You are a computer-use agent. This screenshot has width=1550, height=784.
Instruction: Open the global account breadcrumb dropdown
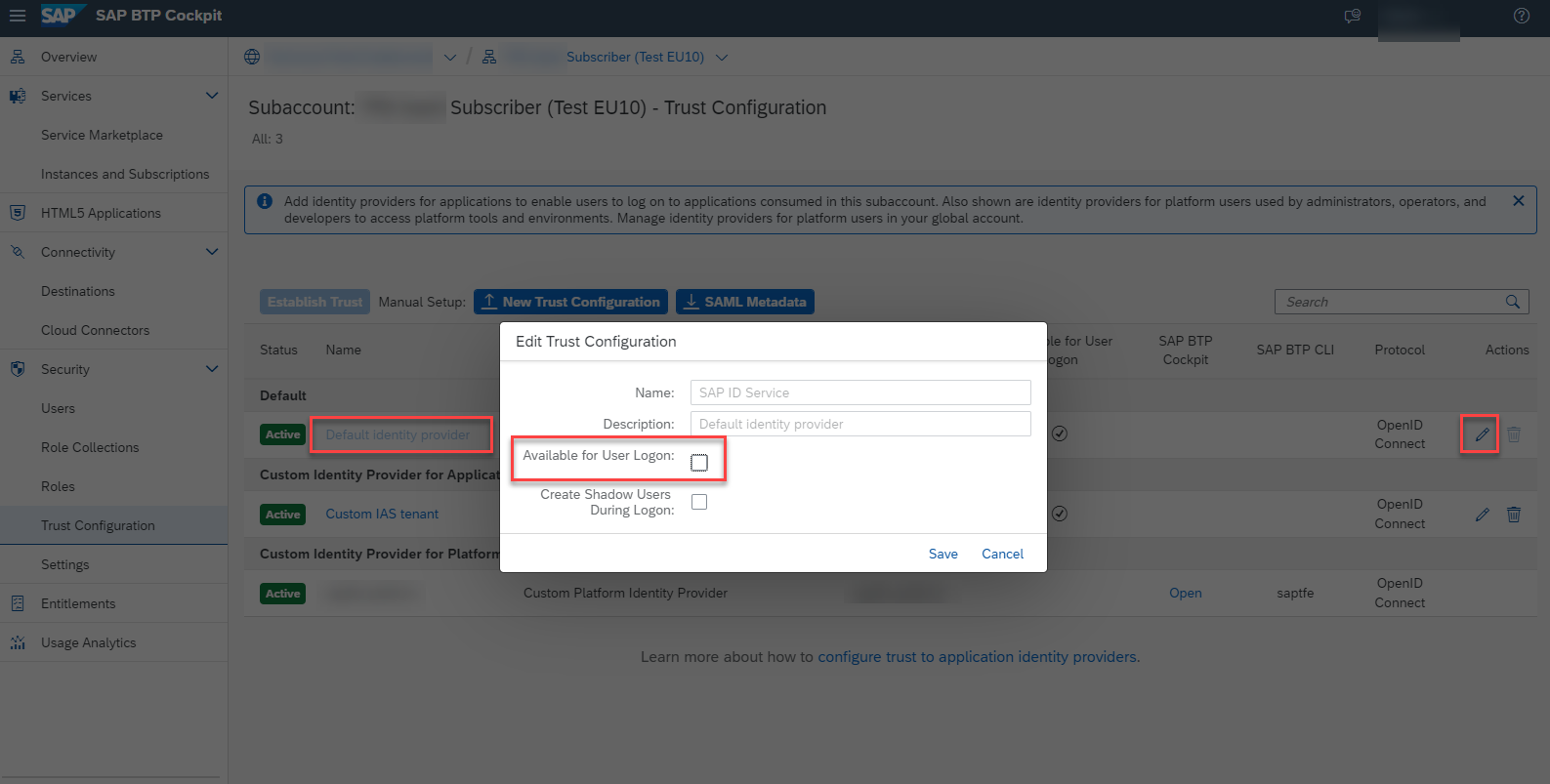point(450,58)
